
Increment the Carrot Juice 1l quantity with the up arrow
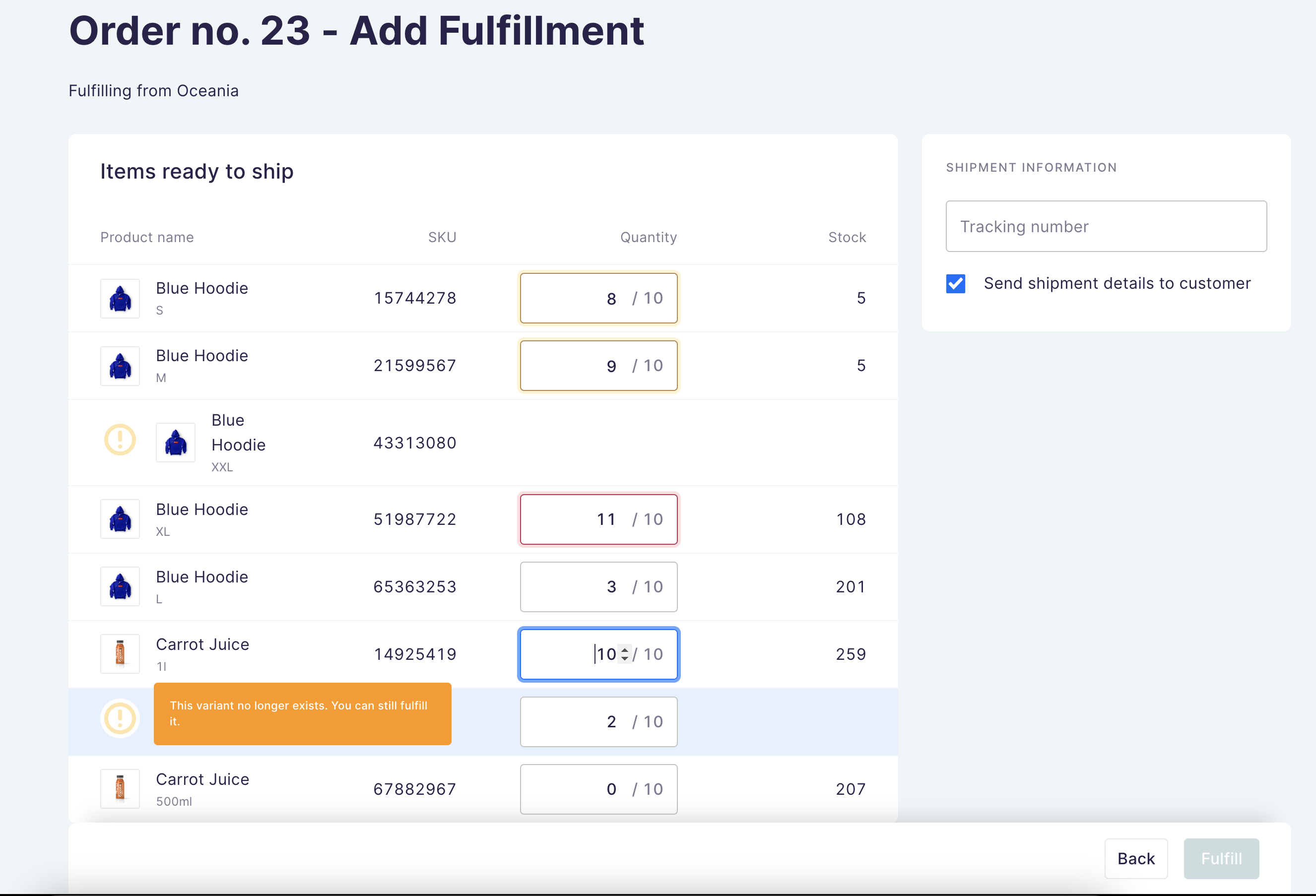pyautogui.click(x=624, y=650)
